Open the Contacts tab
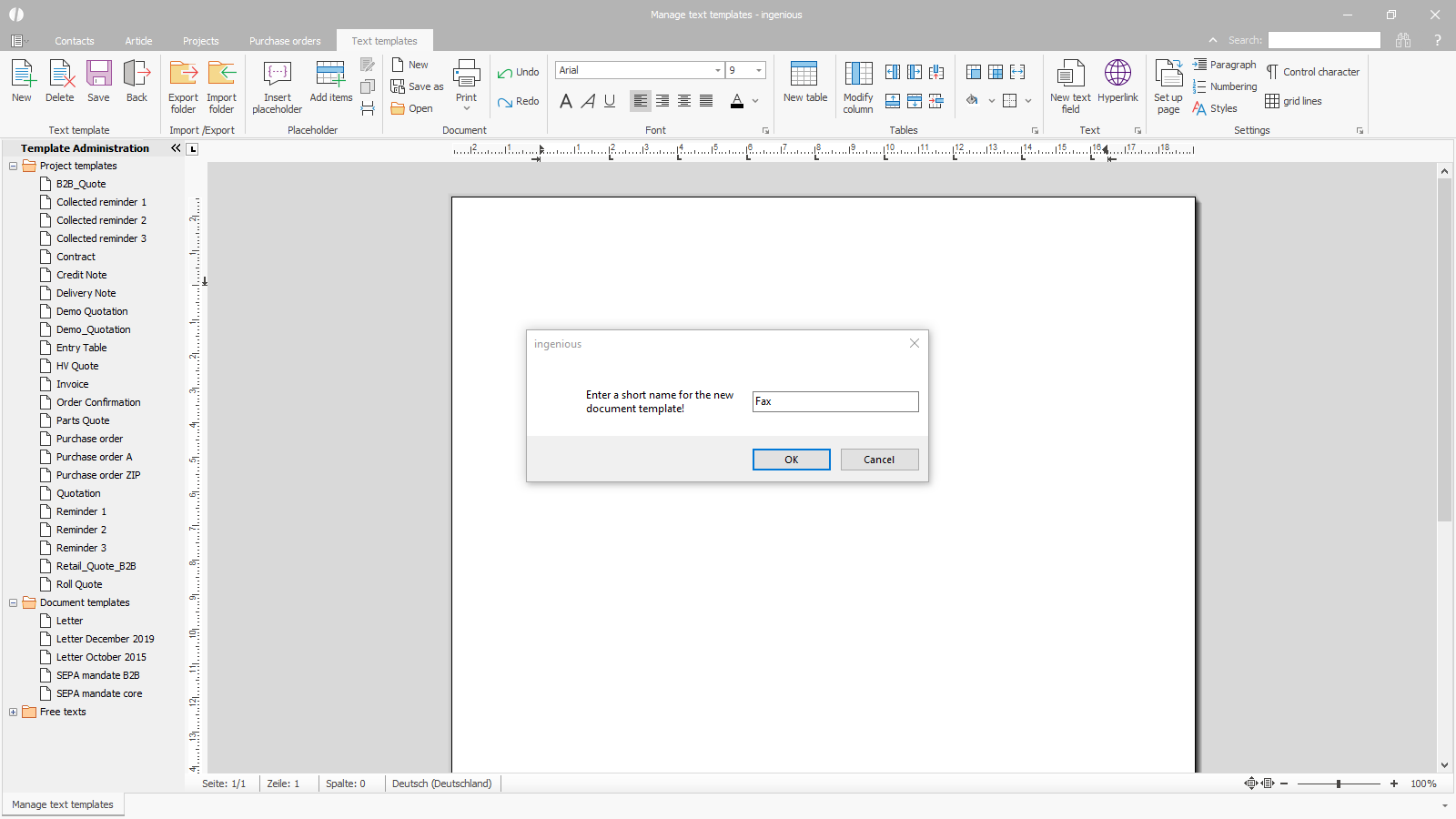This screenshot has height=819, width=1456. click(74, 41)
